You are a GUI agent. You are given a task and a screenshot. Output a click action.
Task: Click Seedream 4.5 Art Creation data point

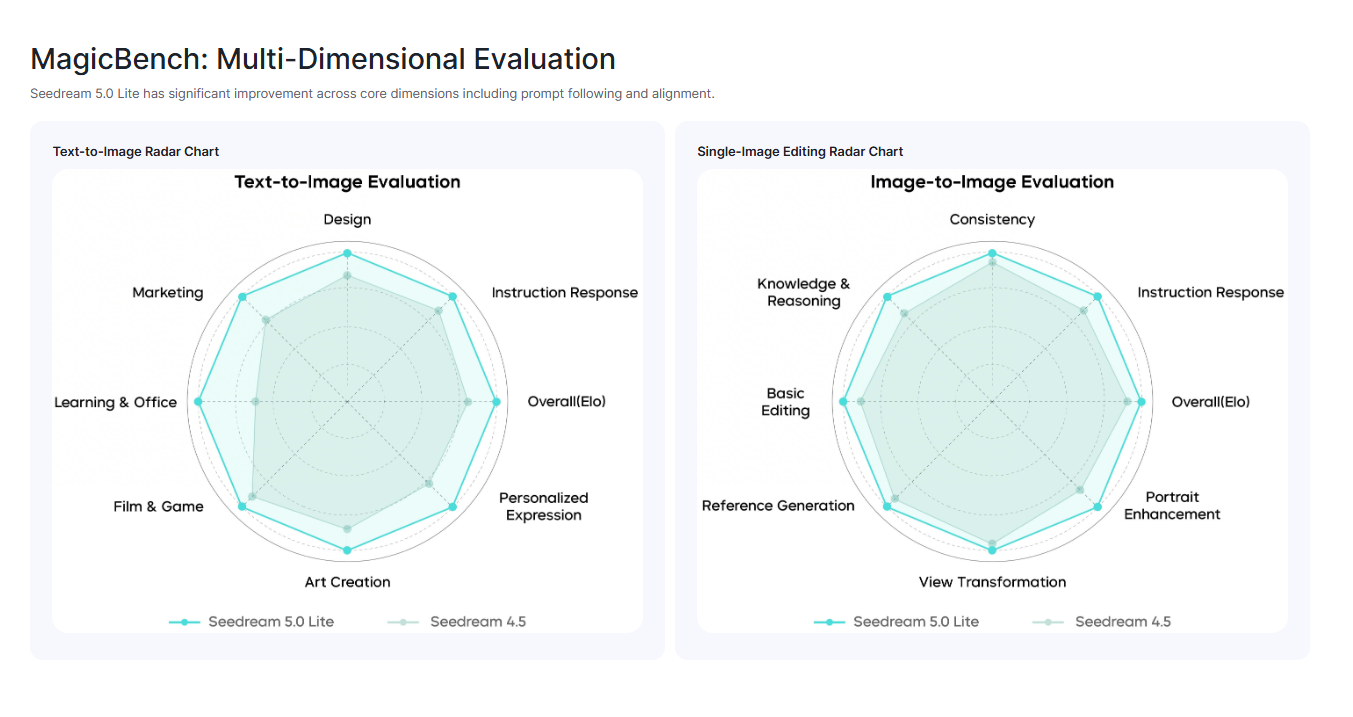click(x=347, y=528)
